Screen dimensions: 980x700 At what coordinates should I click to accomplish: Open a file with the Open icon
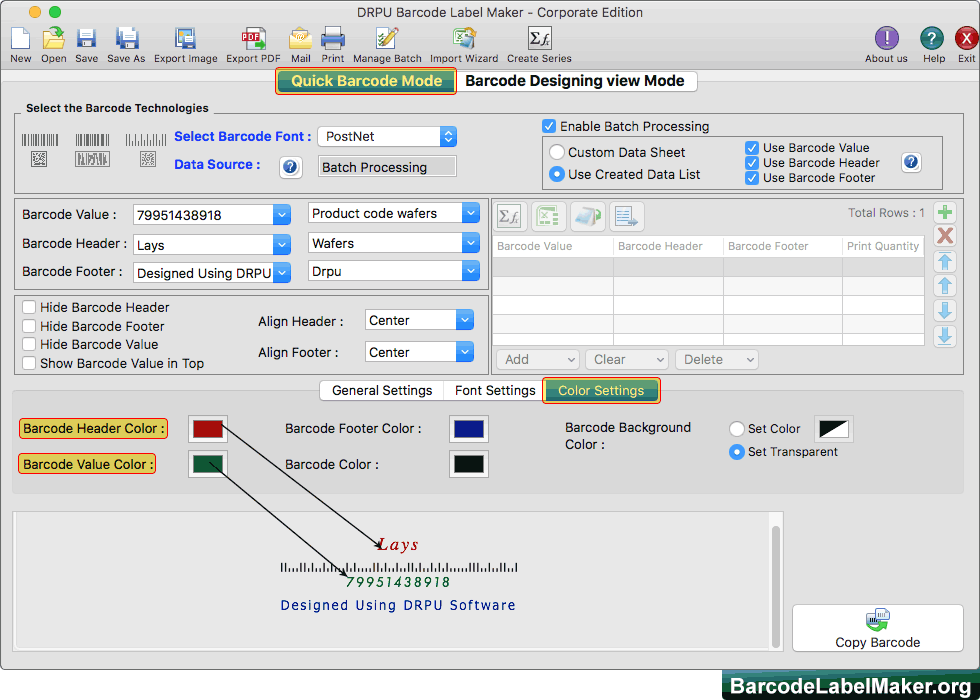click(54, 39)
